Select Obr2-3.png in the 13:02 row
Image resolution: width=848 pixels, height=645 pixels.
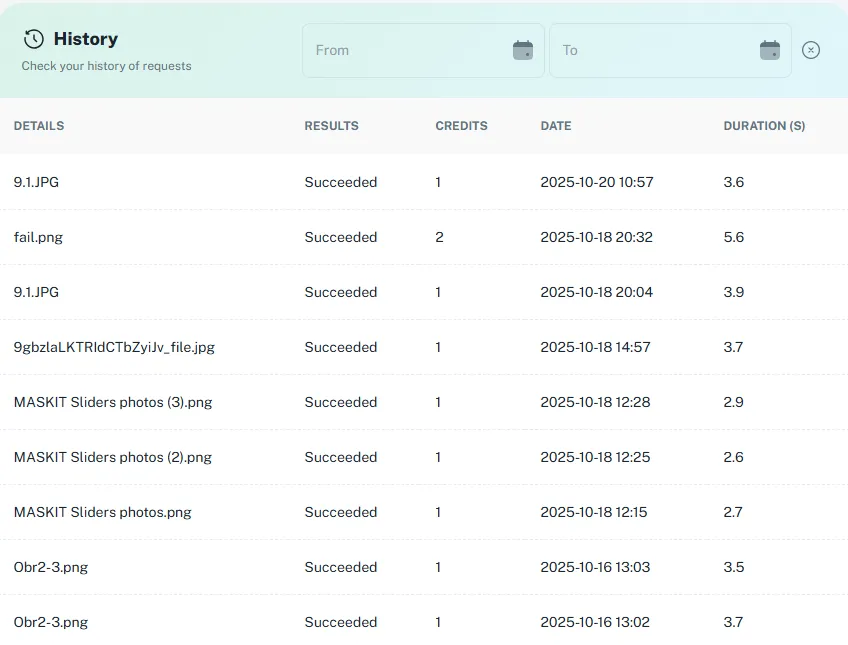click(51, 622)
